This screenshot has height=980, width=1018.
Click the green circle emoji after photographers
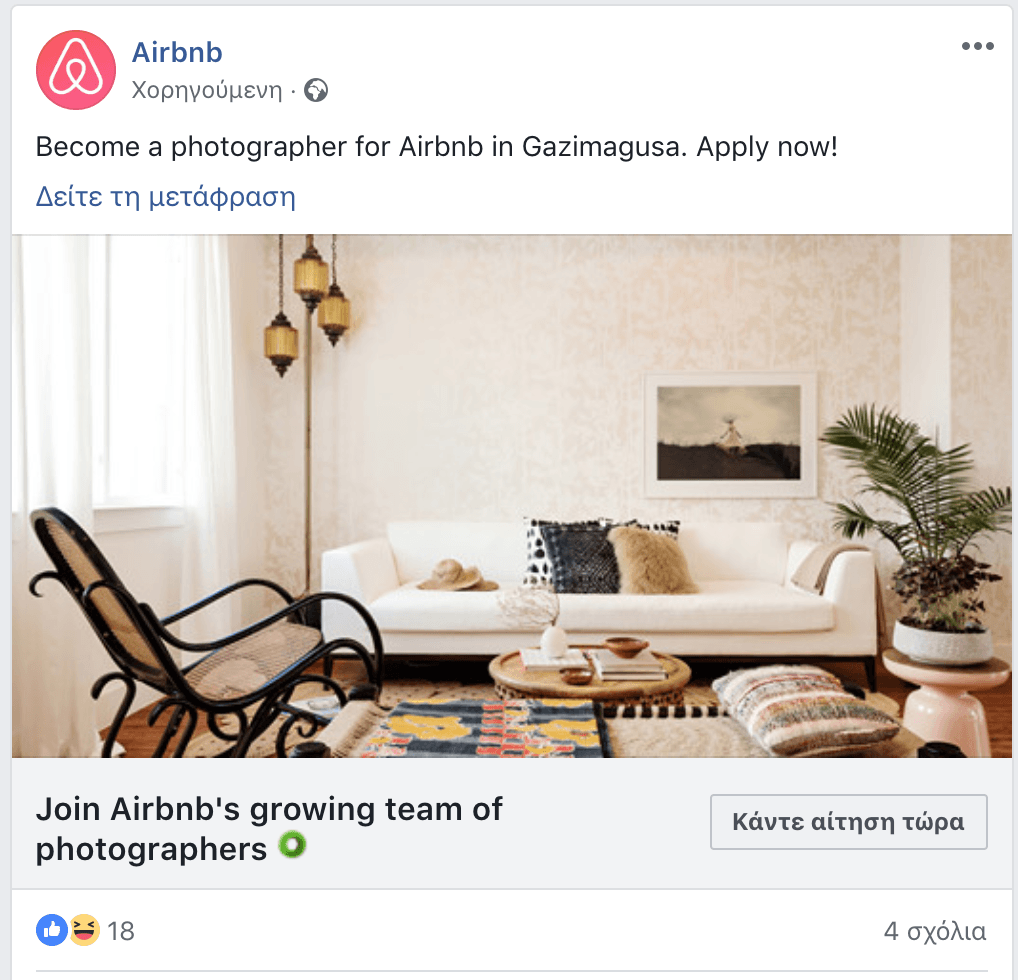click(292, 845)
